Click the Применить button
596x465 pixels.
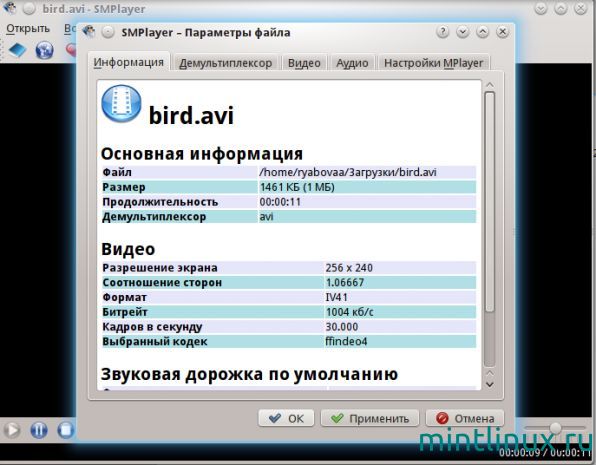click(370, 418)
